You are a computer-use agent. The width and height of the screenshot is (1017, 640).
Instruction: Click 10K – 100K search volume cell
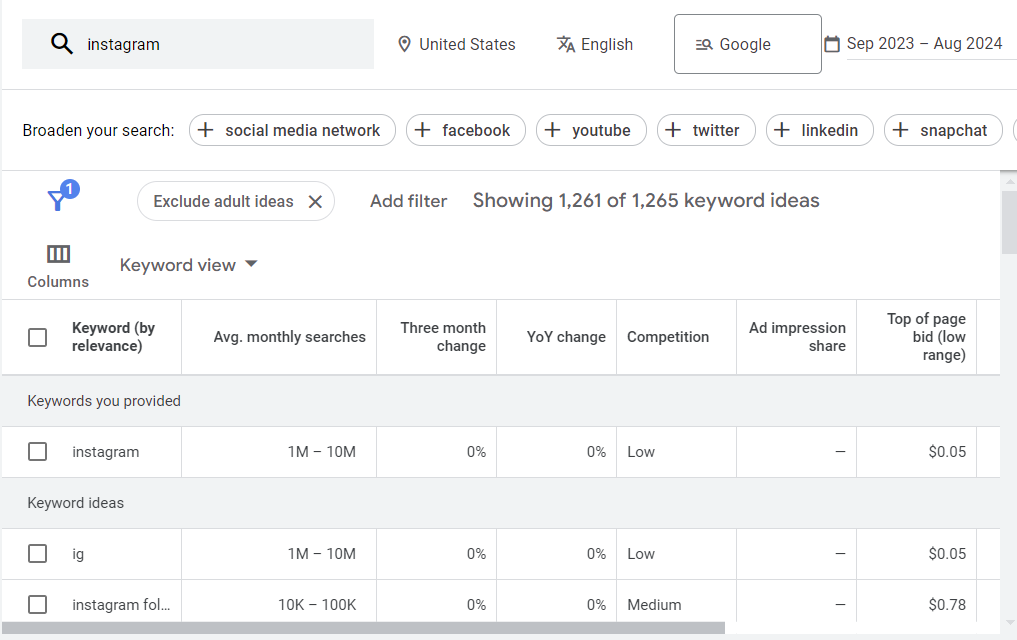(x=317, y=605)
